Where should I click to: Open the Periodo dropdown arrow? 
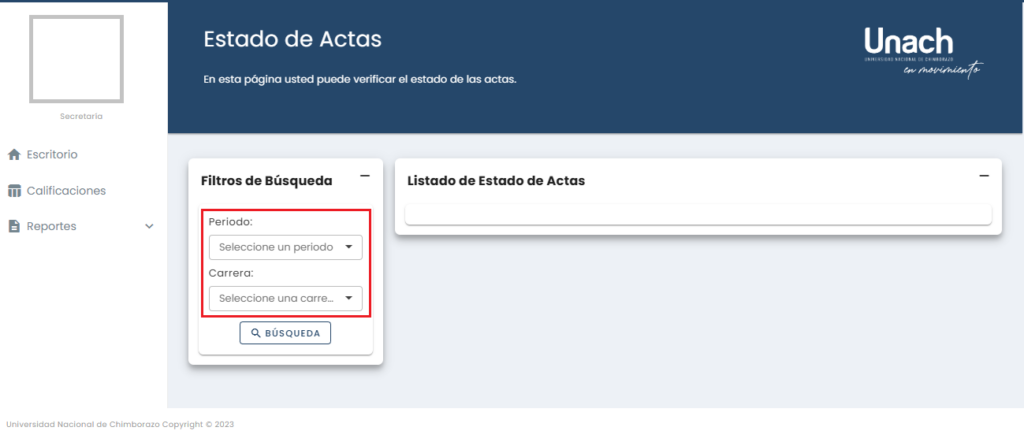pyautogui.click(x=349, y=247)
